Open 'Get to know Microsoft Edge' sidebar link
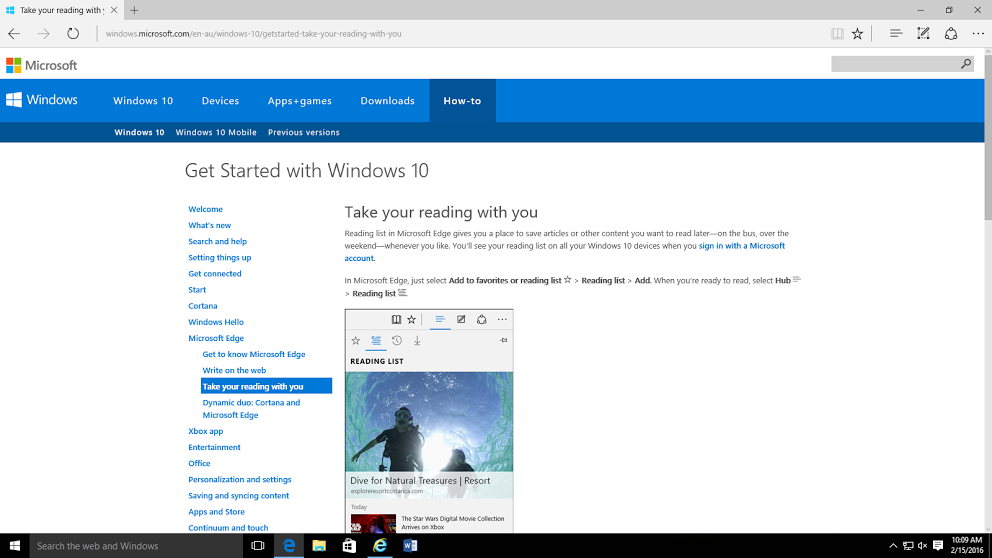The width and height of the screenshot is (992, 558). point(254,354)
